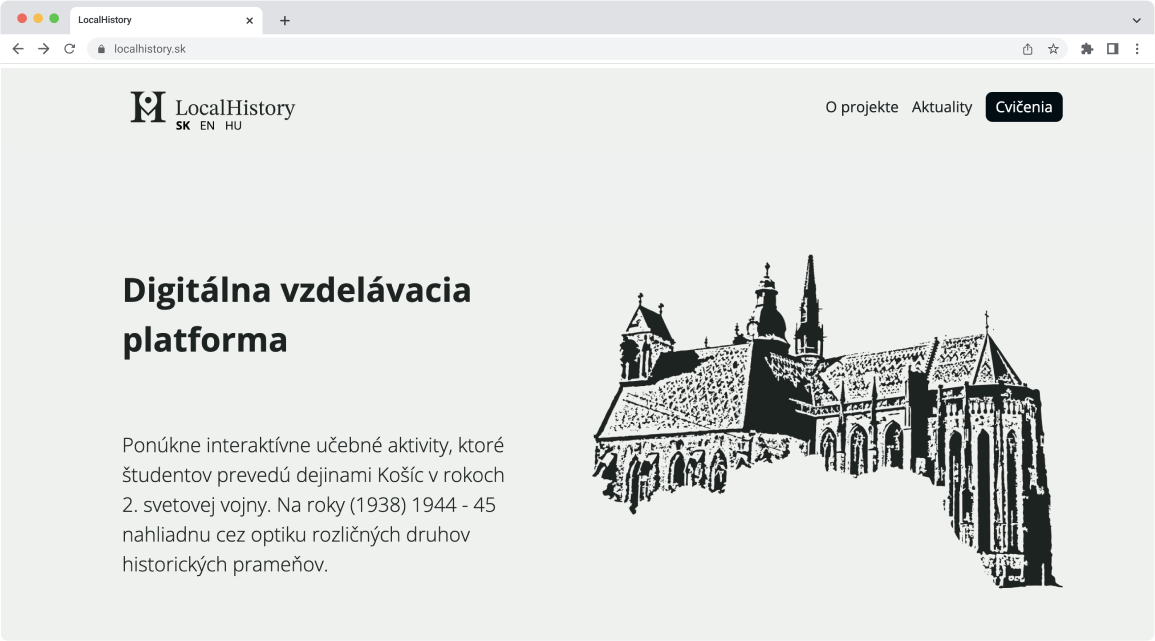Switch site language to EN

tap(207, 126)
